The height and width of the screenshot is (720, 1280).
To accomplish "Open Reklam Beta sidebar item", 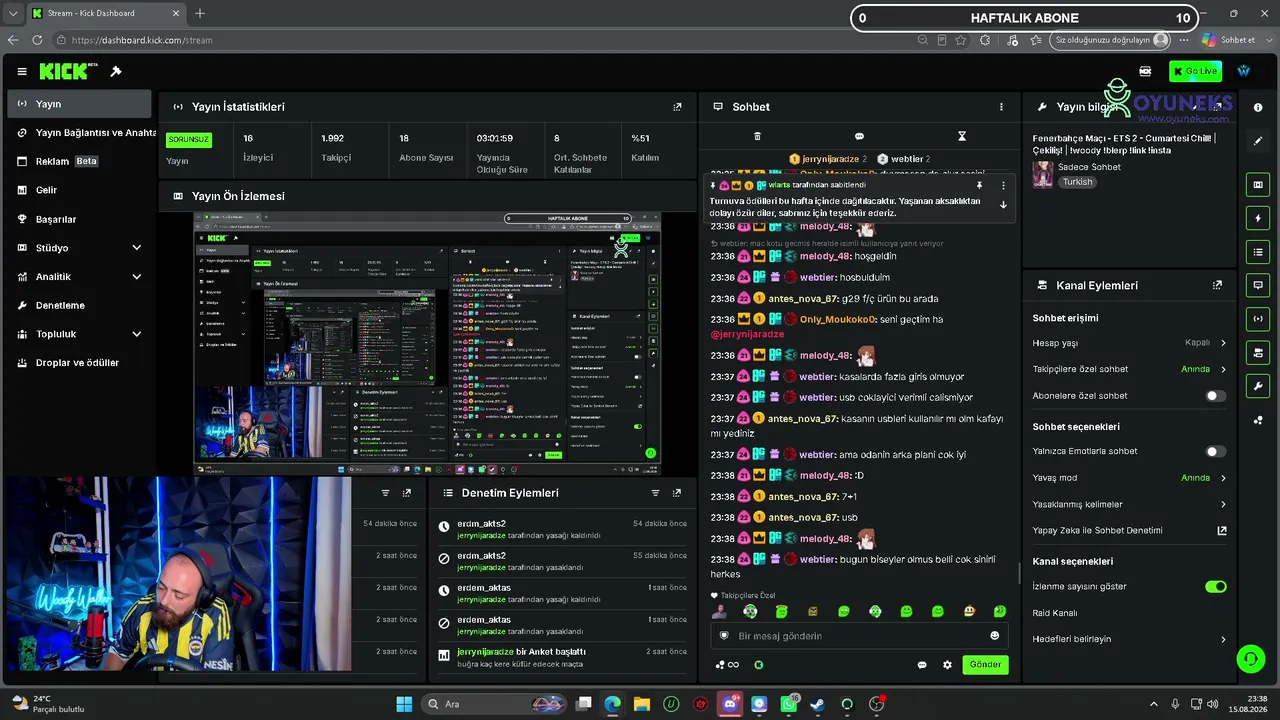I will click(78, 161).
